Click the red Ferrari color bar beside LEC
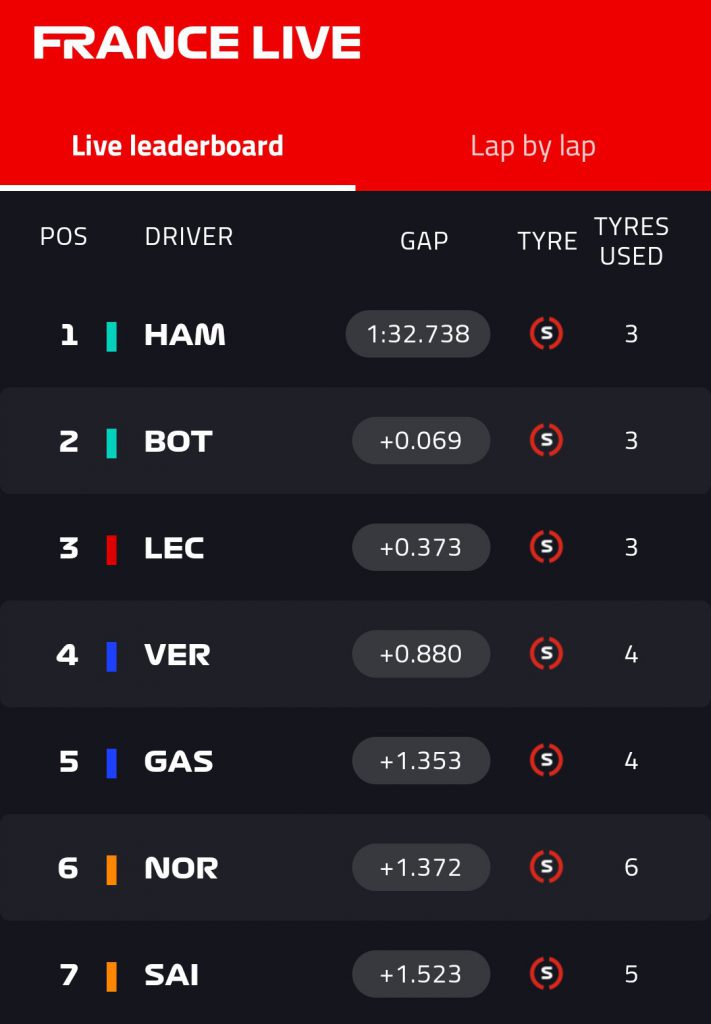 coord(112,549)
